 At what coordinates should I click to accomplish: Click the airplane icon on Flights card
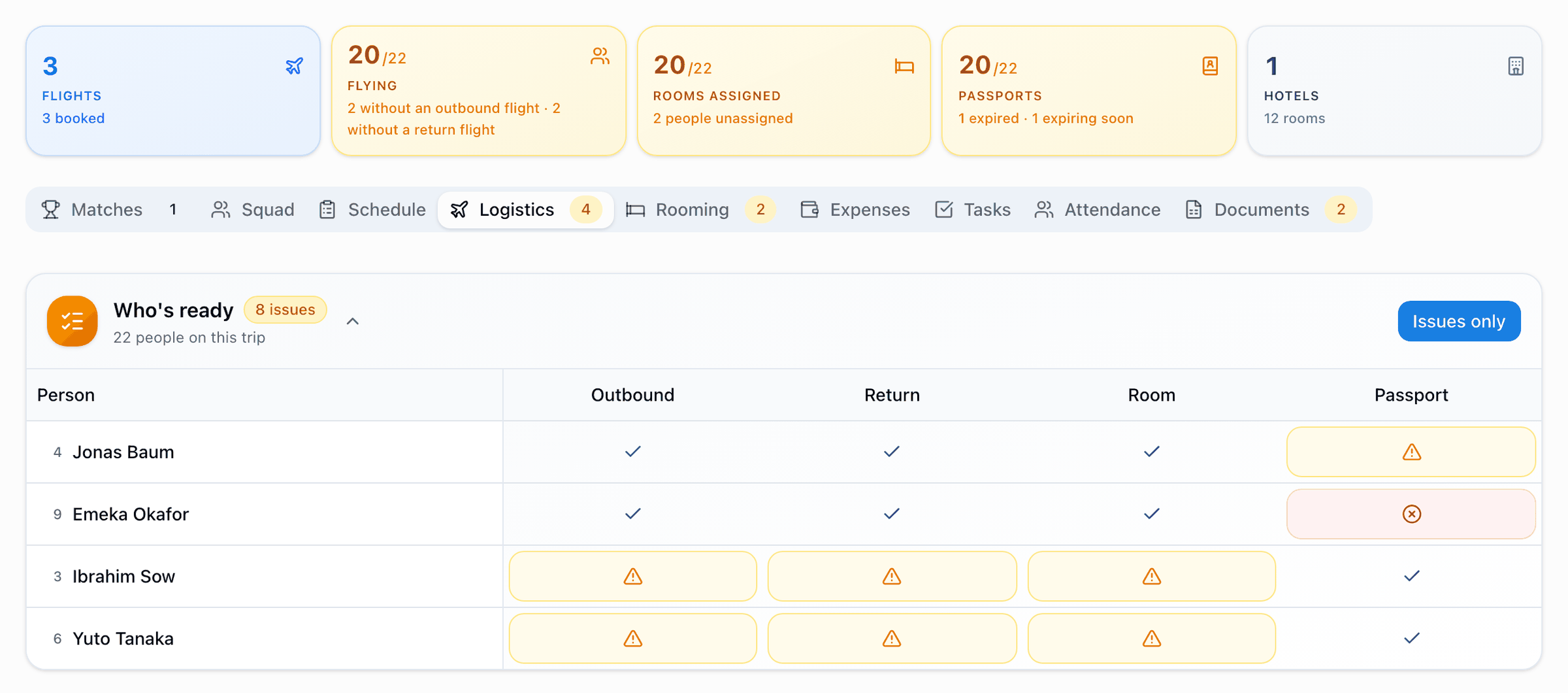click(x=295, y=66)
